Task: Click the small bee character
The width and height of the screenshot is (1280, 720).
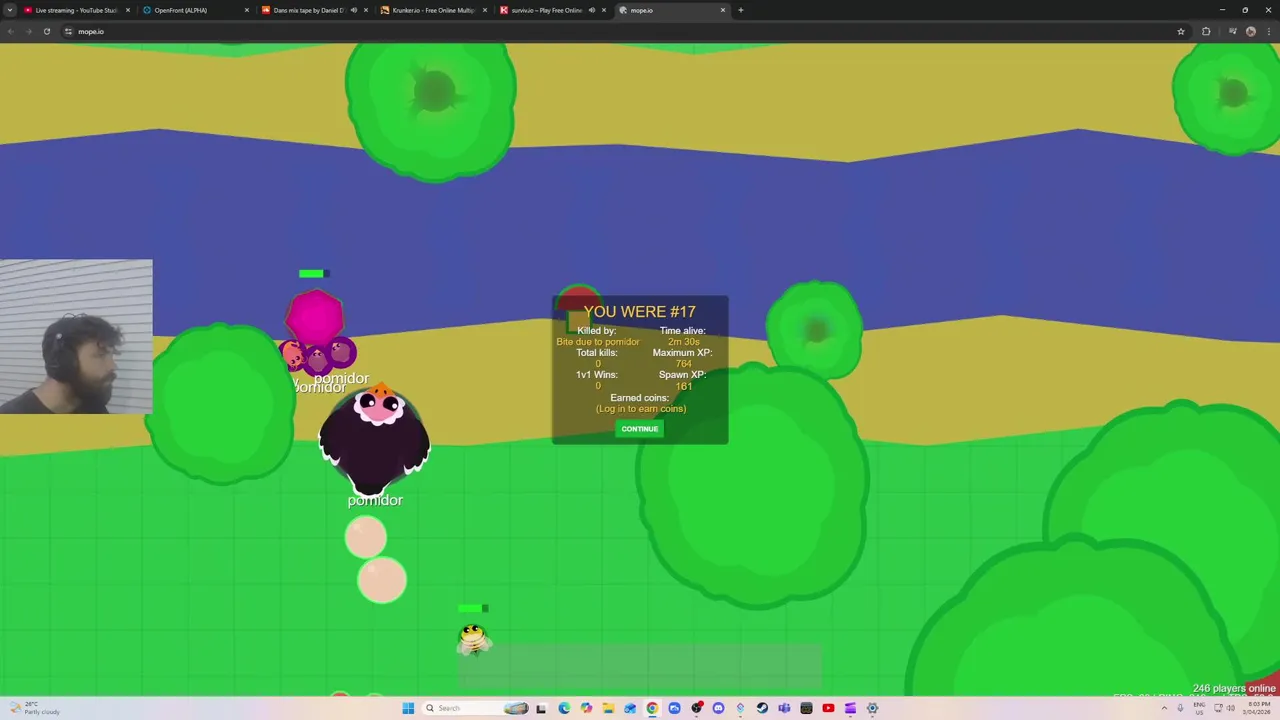Action: 473,638
